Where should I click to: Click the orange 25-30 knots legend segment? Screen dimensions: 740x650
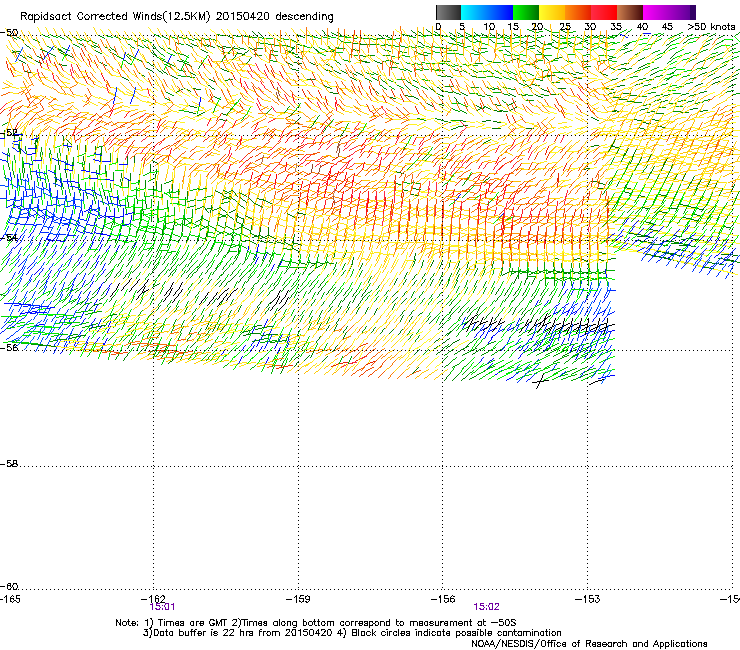click(578, 12)
